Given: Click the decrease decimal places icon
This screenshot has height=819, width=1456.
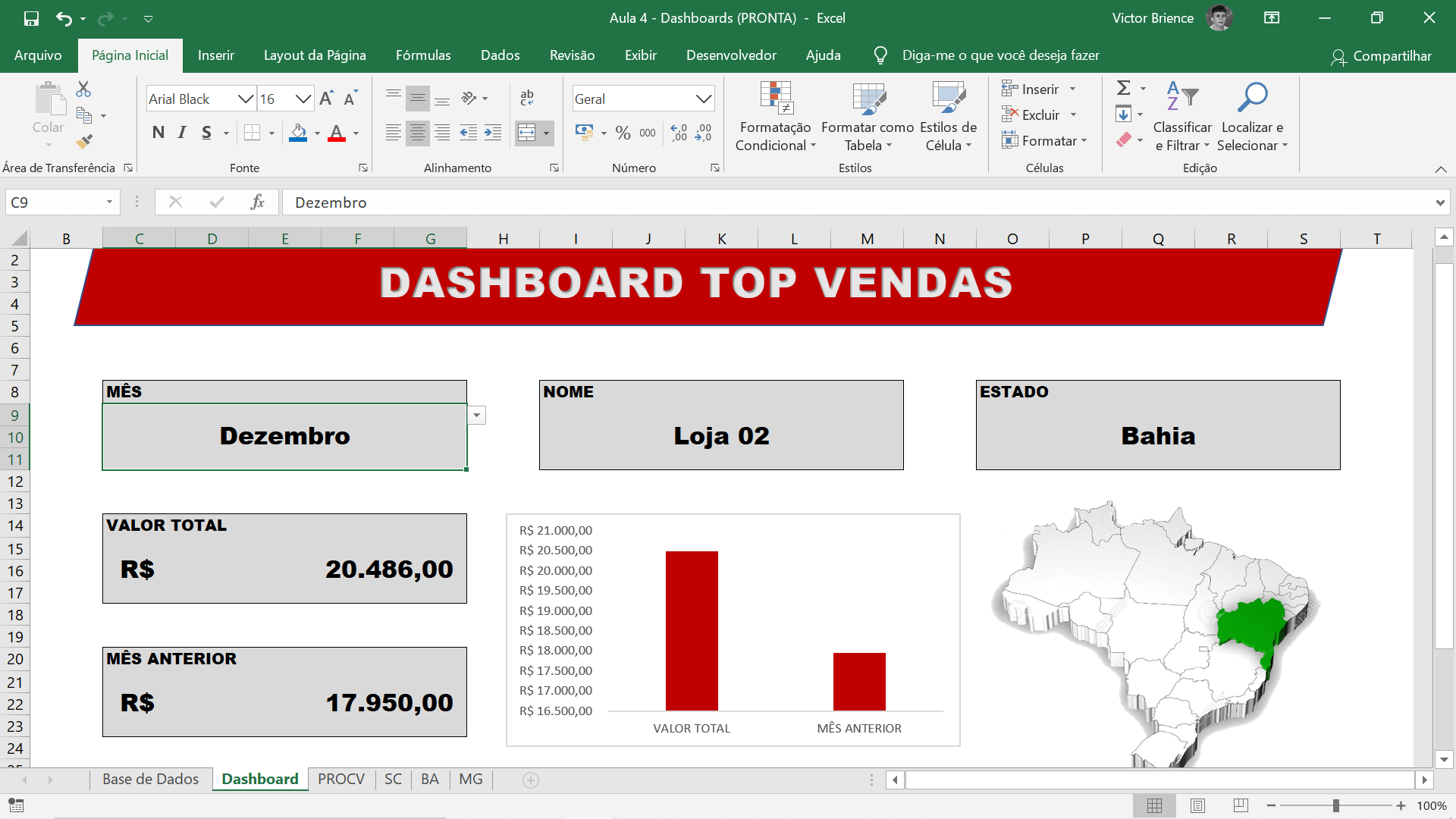Looking at the screenshot, I should [x=704, y=133].
